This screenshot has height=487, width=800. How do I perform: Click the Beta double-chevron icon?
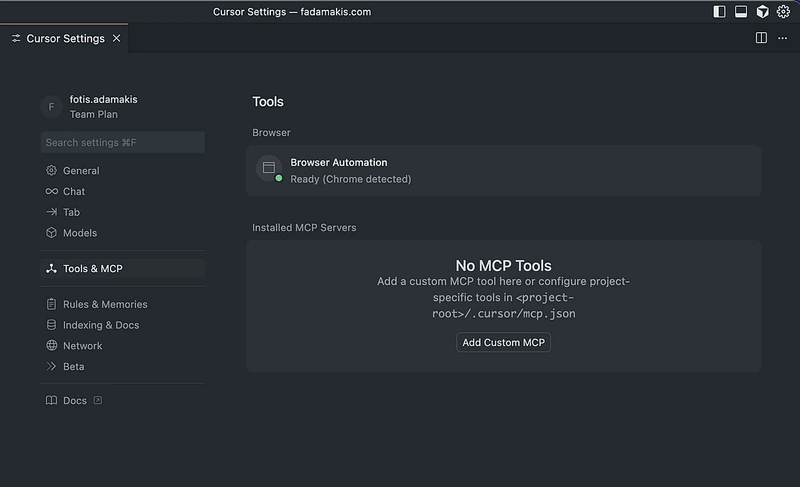[51, 366]
